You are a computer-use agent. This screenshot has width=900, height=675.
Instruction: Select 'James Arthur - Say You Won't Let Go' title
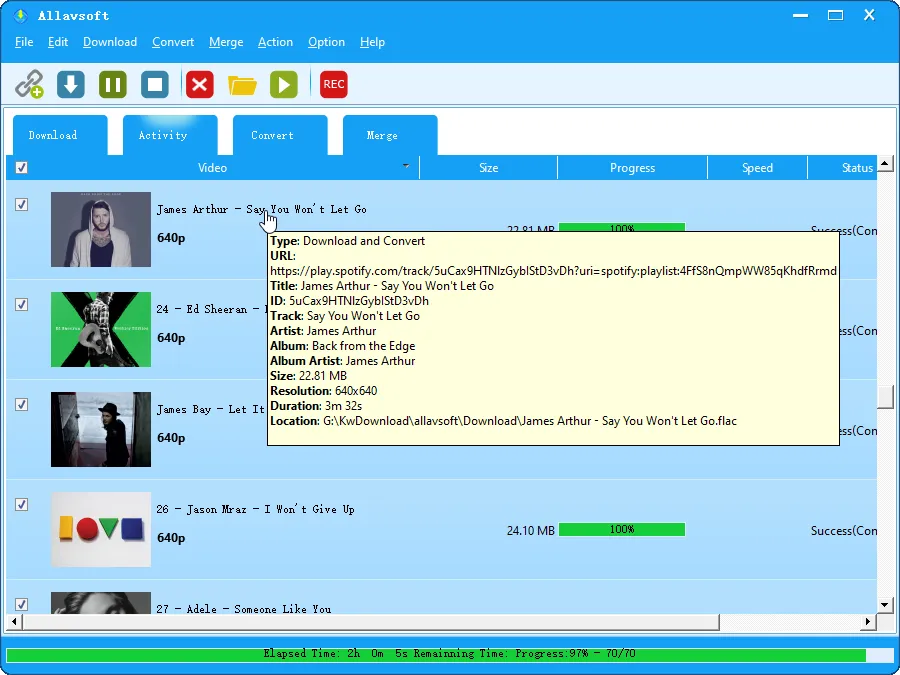[262, 210]
